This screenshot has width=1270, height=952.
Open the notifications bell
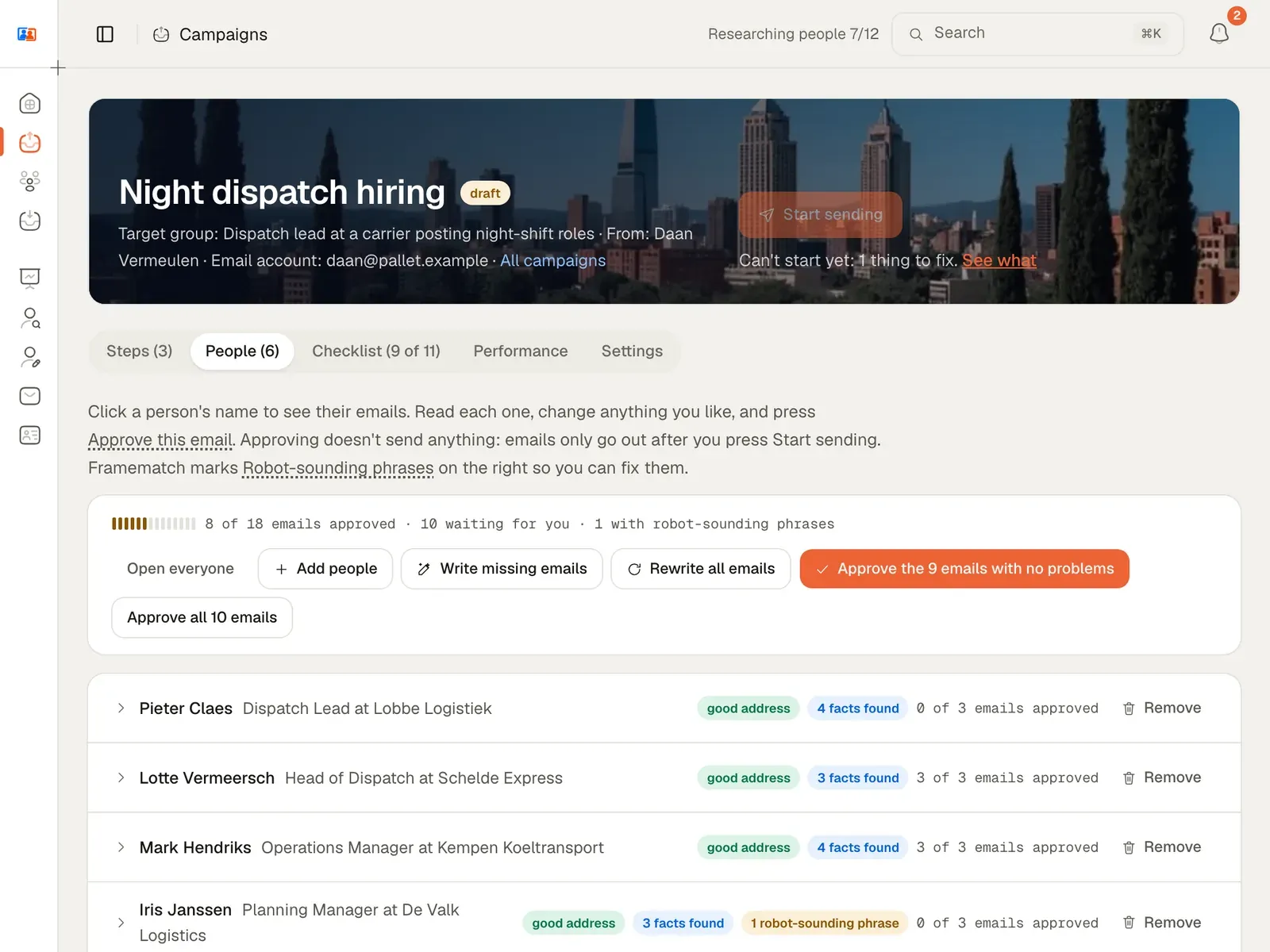tap(1219, 33)
